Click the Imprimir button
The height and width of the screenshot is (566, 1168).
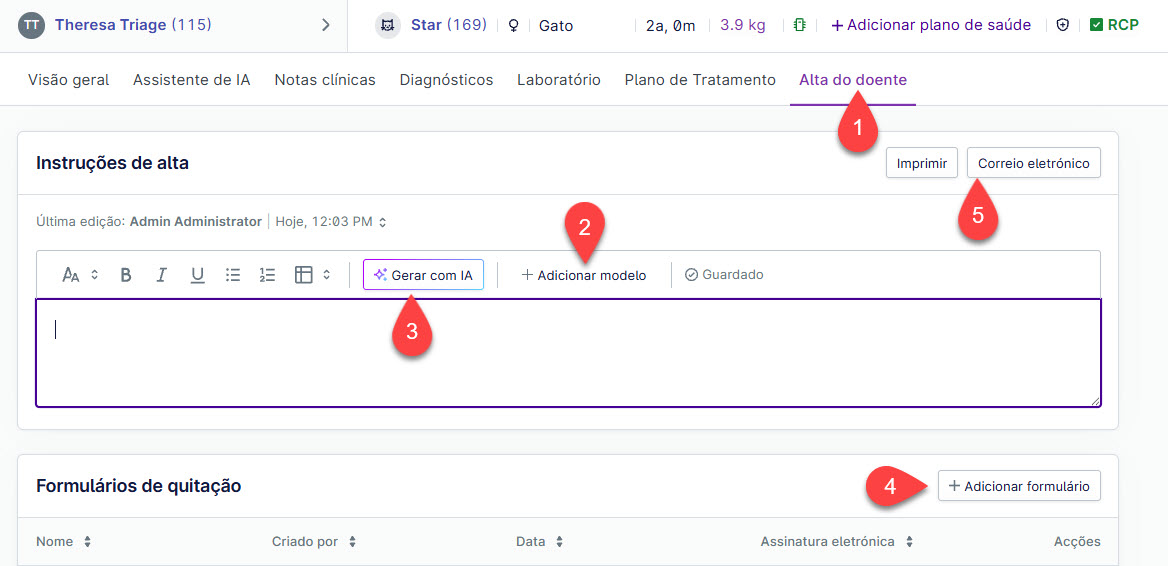[x=921, y=163]
